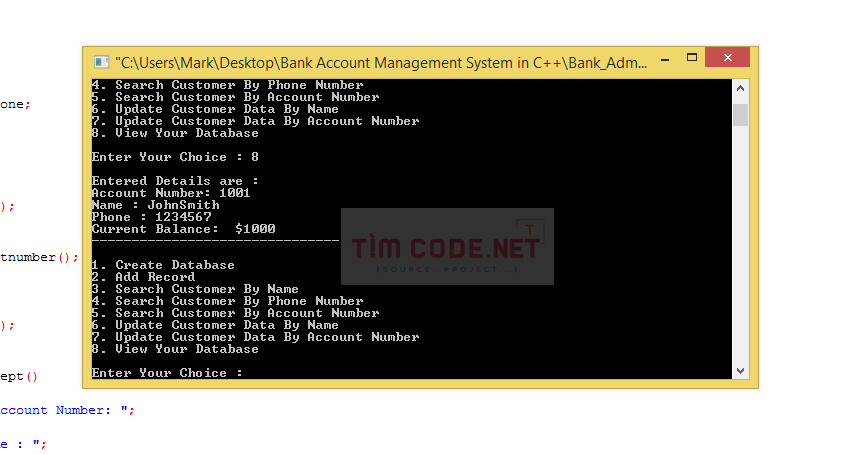Click lower "7. Update Customer Data By Account Number"
The height and width of the screenshot is (454, 855).
(x=255, y=337)
